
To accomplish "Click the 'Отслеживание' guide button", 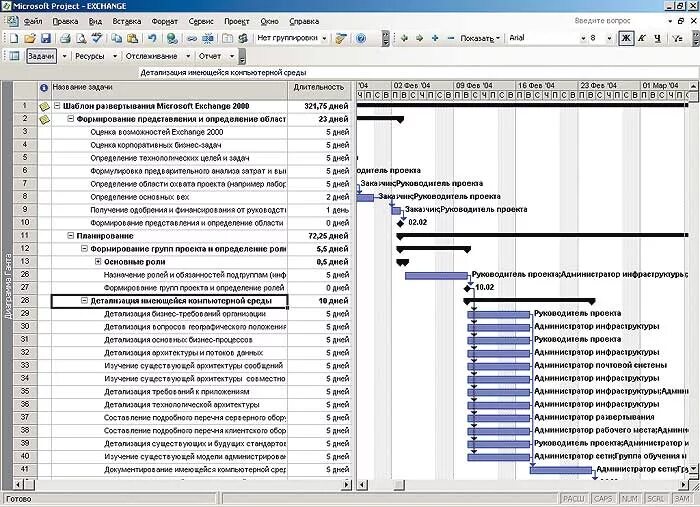I will tap(151, 56).
